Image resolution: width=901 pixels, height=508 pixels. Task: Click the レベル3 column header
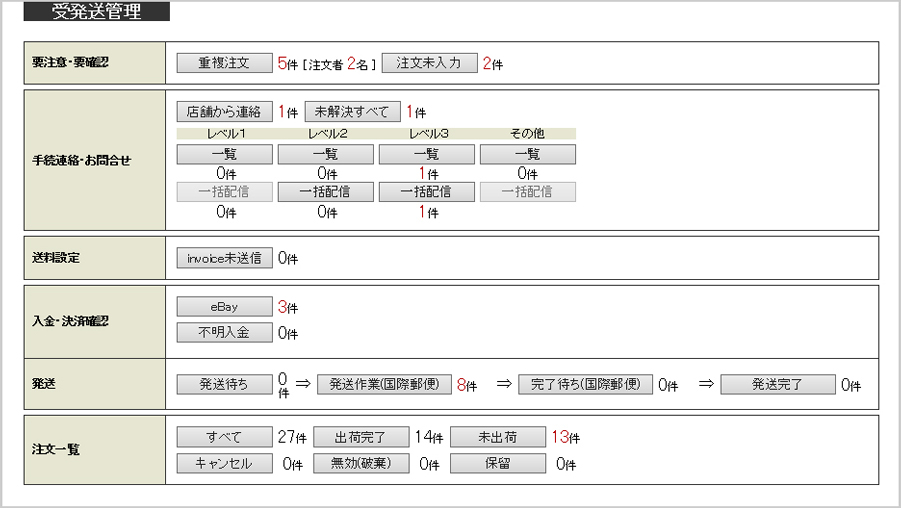[x=429, y=133]
